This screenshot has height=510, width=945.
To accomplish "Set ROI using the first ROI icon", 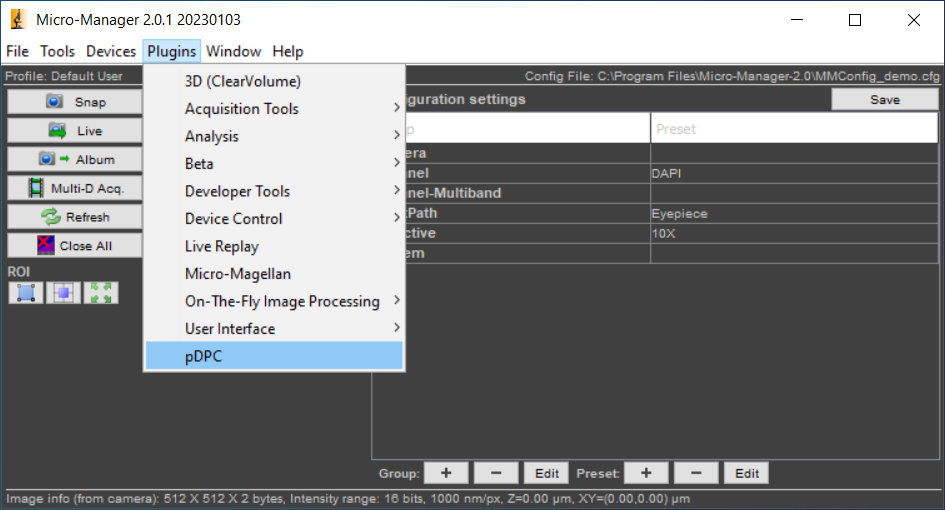I will click(x=25, y=292).
